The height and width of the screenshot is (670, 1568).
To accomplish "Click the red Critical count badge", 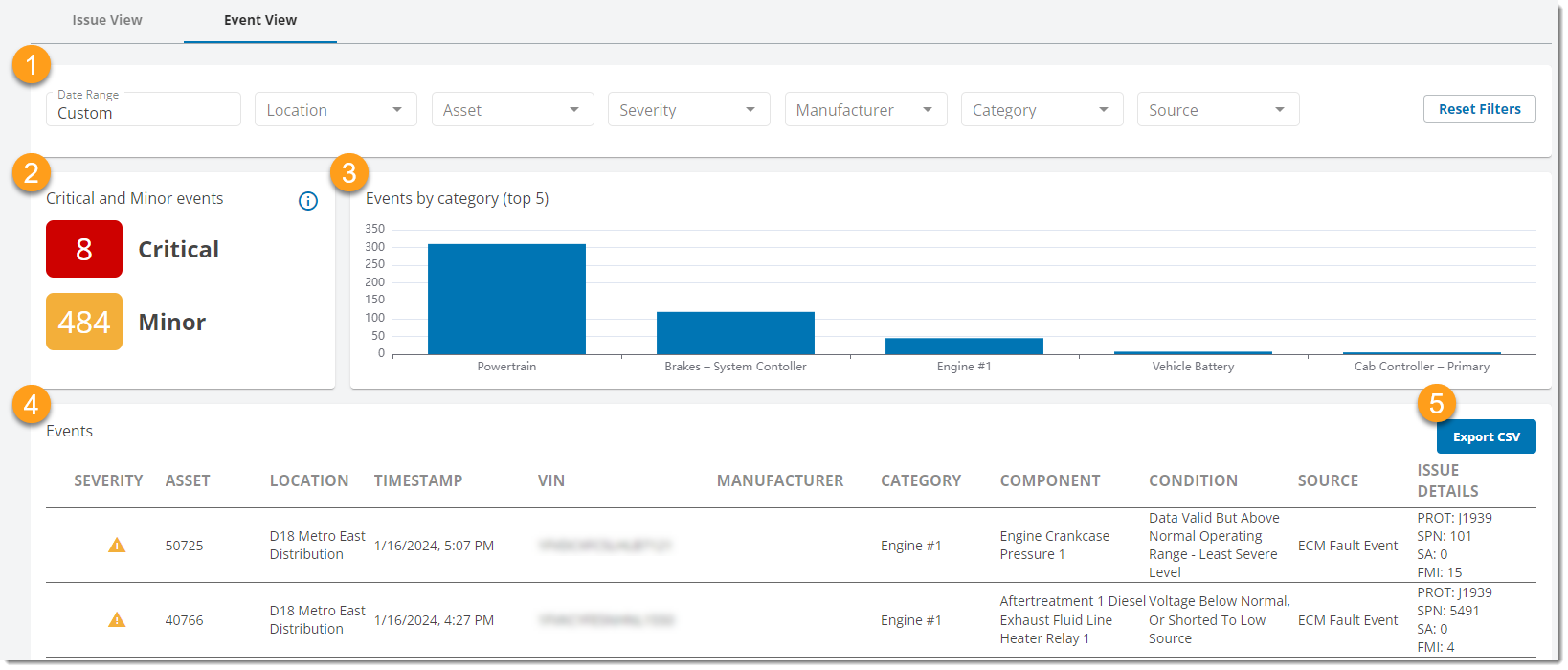I will [x=84, y=249].
